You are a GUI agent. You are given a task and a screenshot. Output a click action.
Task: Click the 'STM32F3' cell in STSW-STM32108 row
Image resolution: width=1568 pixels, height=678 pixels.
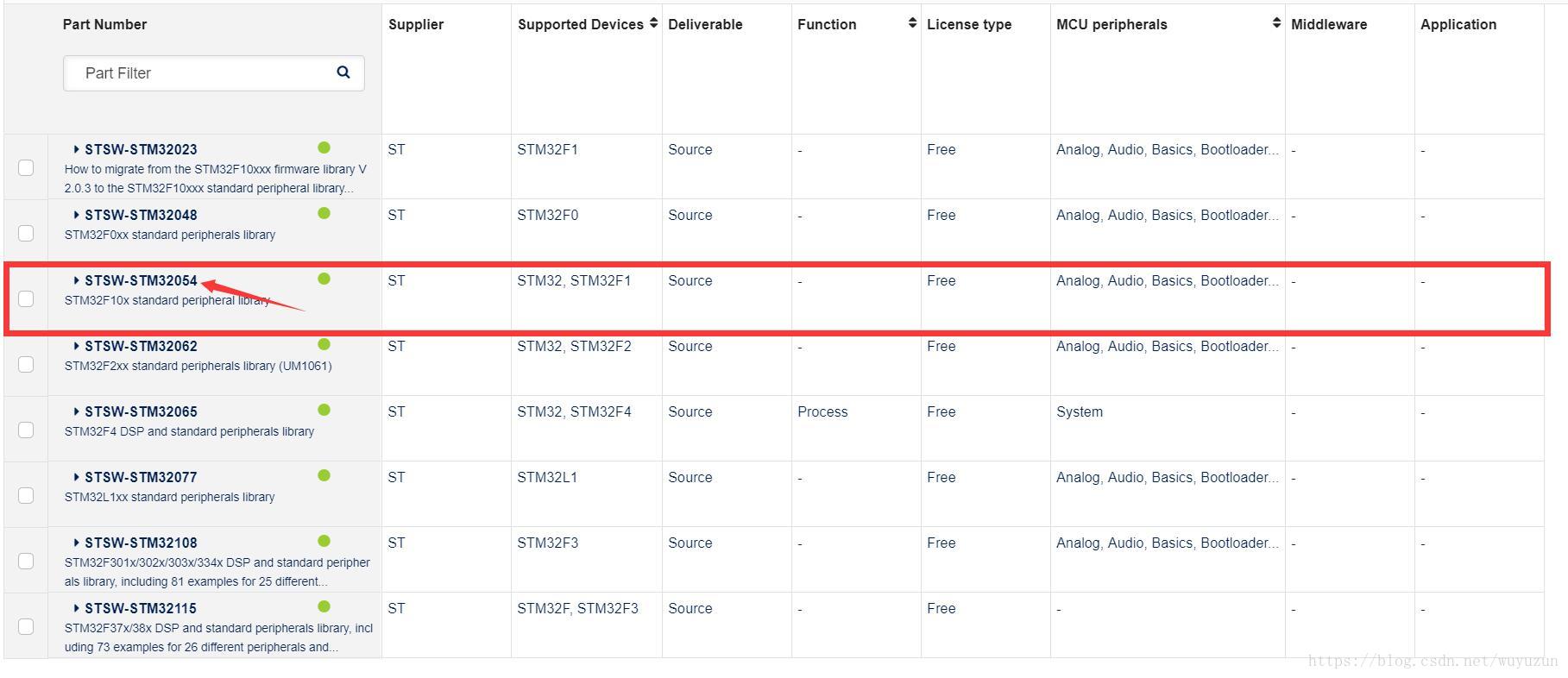[x=547, y=543]
